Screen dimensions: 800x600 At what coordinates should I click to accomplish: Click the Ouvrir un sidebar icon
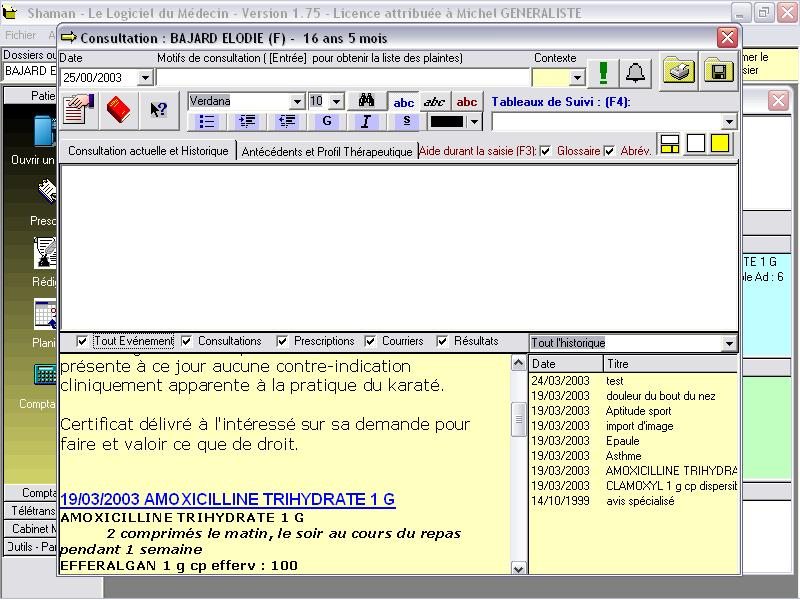45,131
